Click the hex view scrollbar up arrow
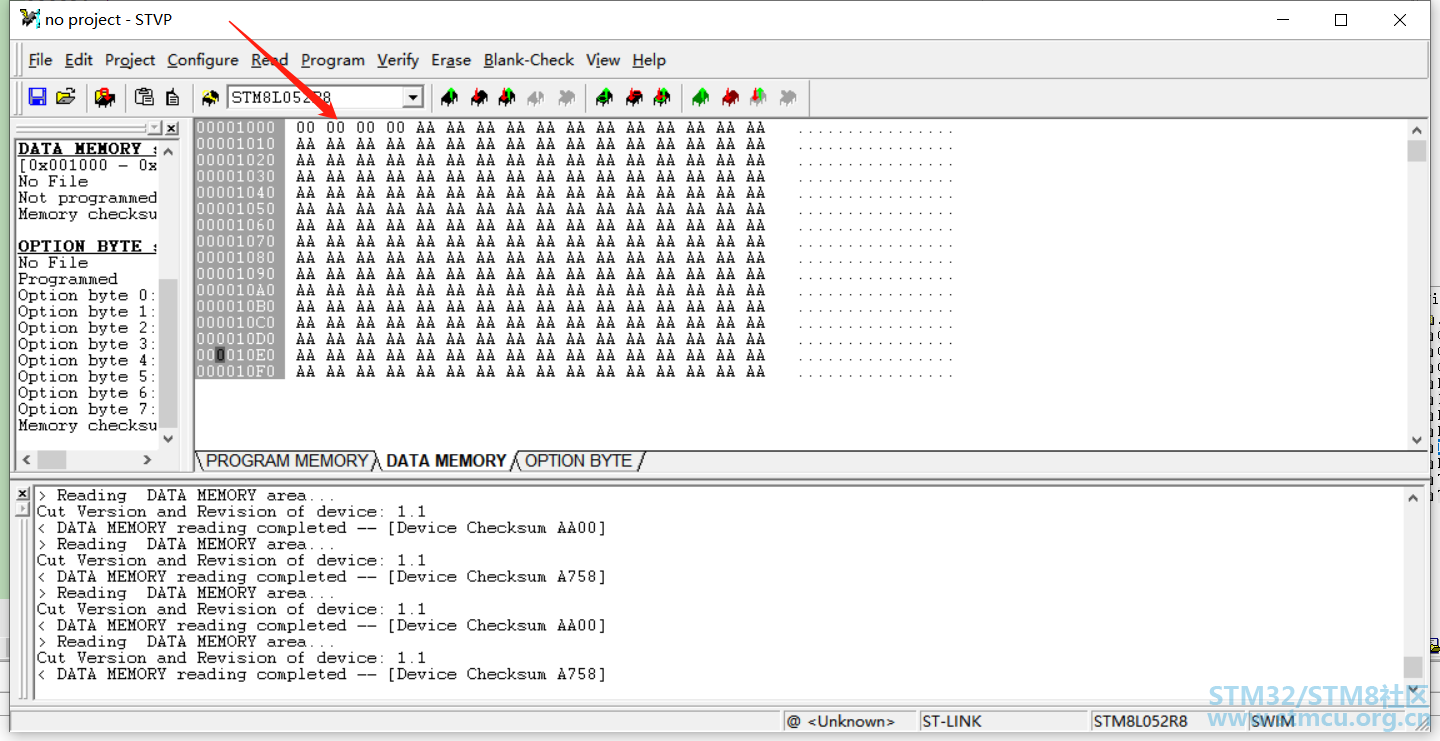 1416,130
